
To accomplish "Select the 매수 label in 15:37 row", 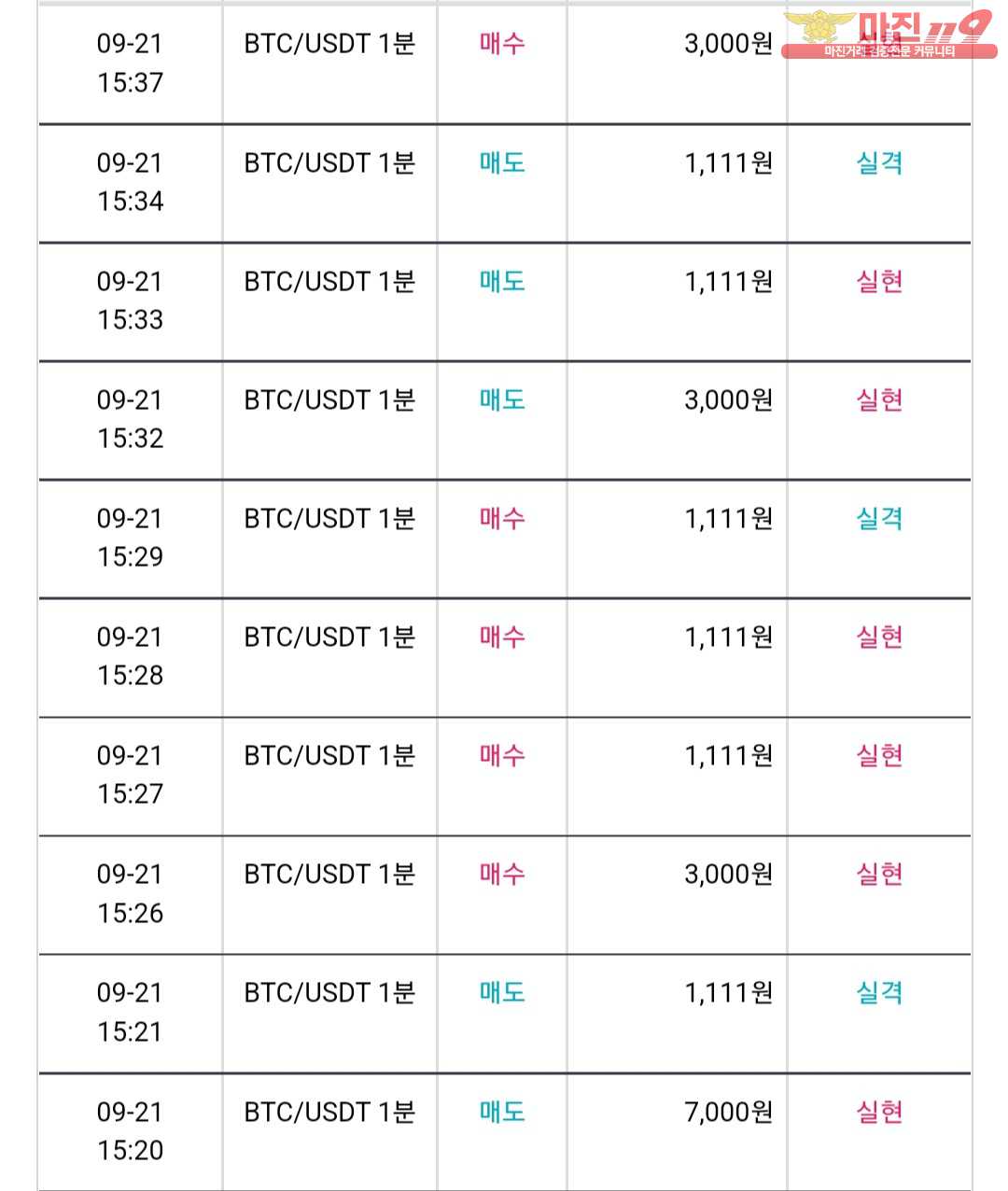I will point(502,43).
